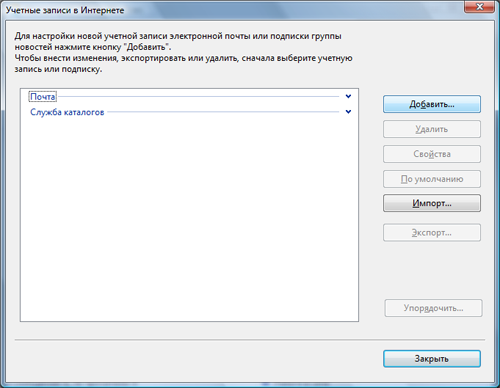Click the Добавить... button
The image size is (500, 388).
[432, 104]
